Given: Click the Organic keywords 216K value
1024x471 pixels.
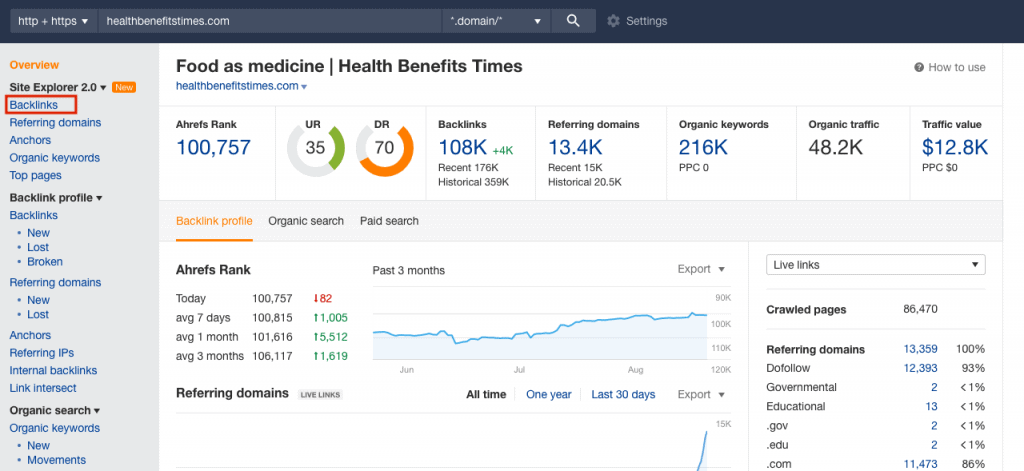Looking at the screenshot, I should tap(703, 147).
